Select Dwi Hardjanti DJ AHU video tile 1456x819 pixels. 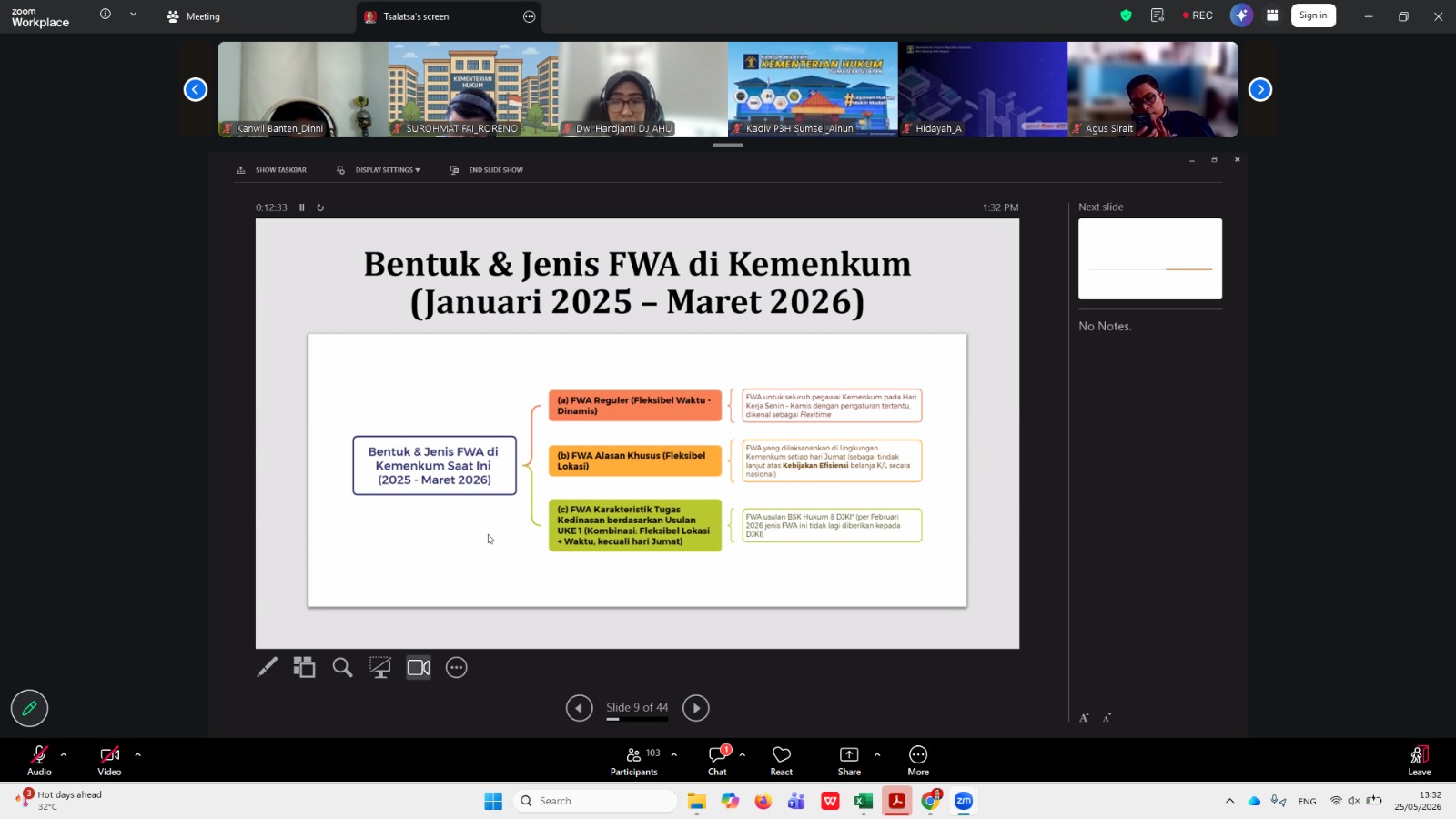pyautogui.click(x=642, y=89)
